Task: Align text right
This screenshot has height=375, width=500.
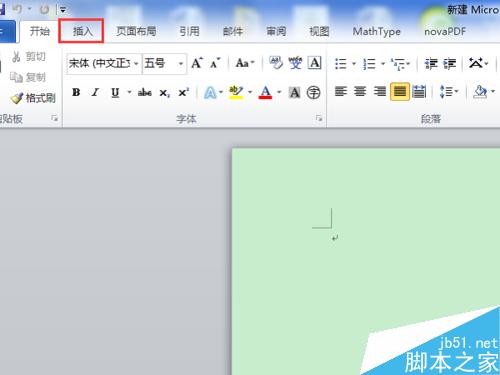Action: (380, 91)
